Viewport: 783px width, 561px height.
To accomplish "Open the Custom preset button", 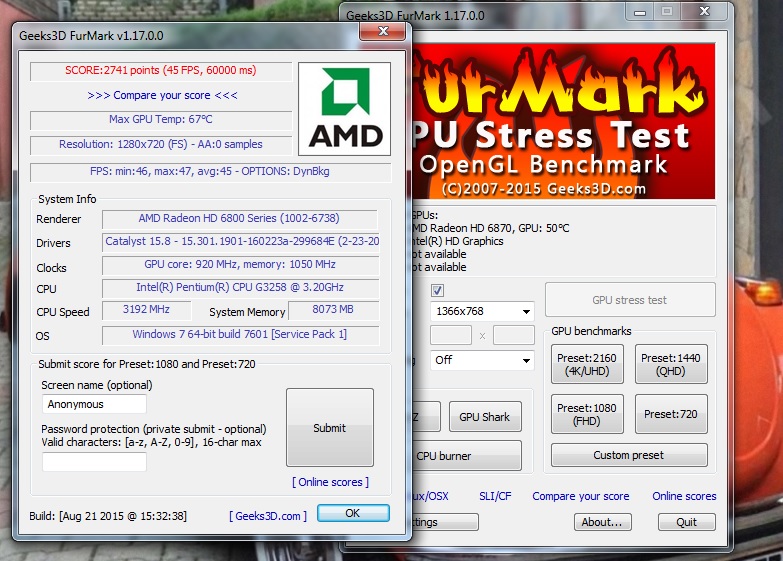I will pyautogui.click(x=629, y=455).
